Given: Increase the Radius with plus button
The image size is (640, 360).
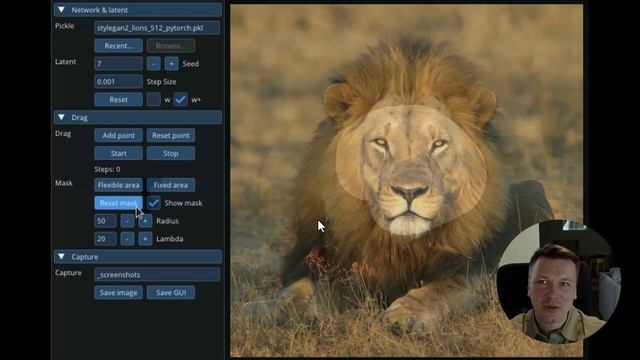Looking at the screenshot, I should pyautogui.click(x=145, y=221).
